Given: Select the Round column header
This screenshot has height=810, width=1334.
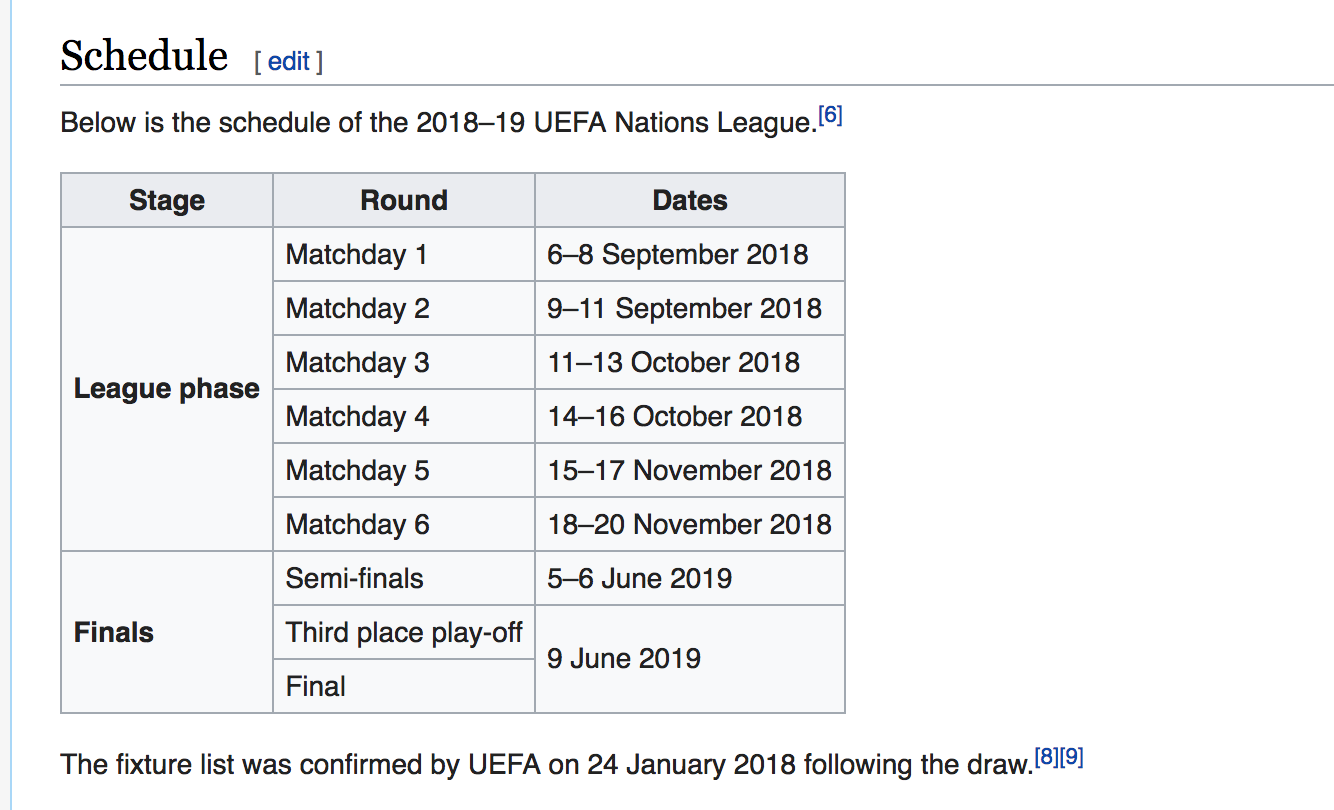Looking at the screenshot, I should 404,201.
